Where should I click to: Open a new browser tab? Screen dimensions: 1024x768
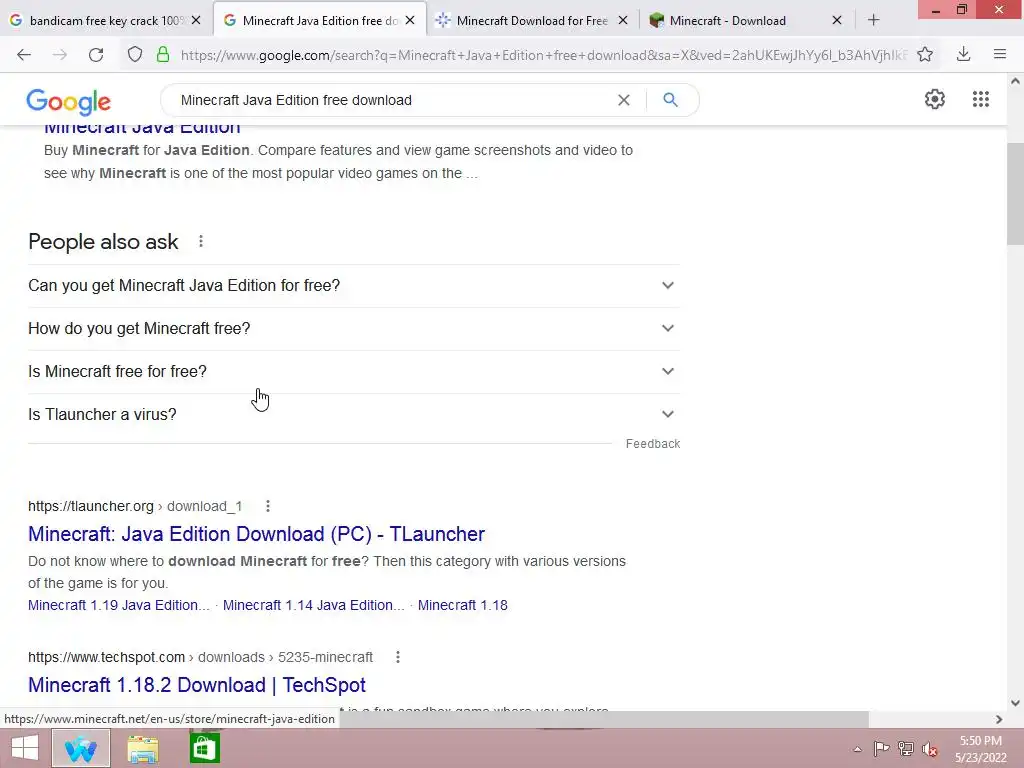[x=873, y=20]
